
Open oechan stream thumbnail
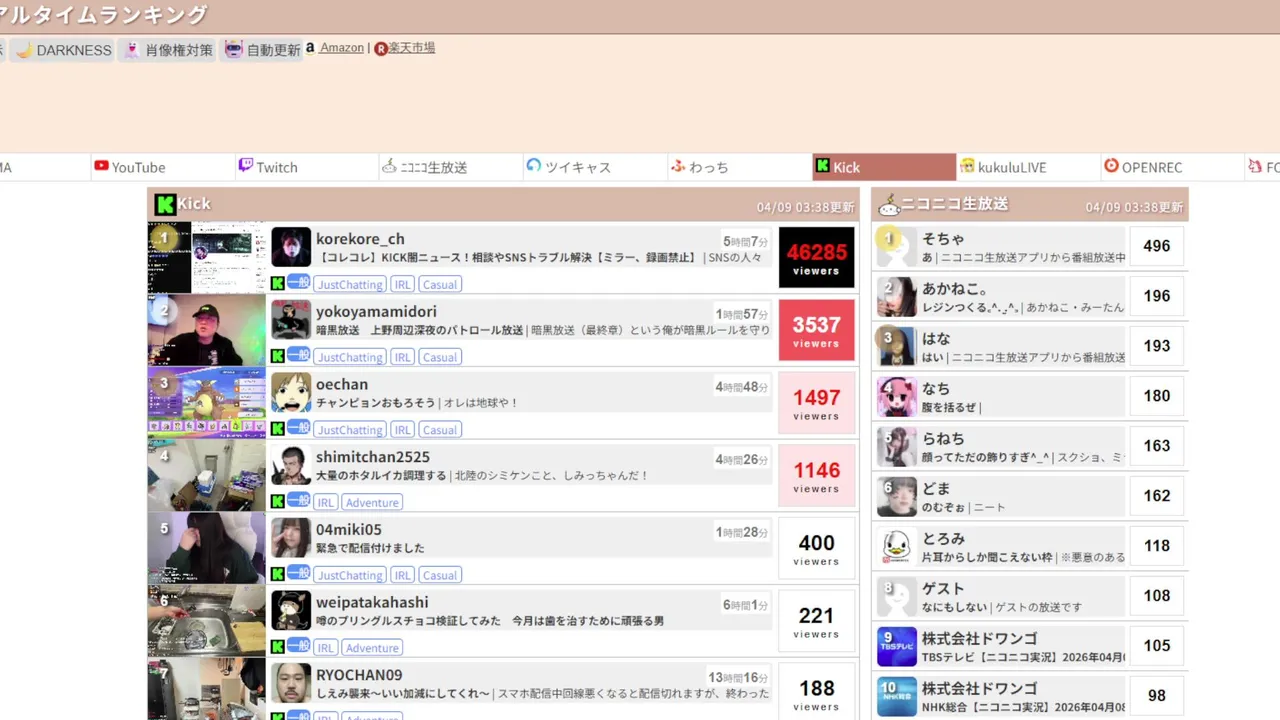coord(207,404)
